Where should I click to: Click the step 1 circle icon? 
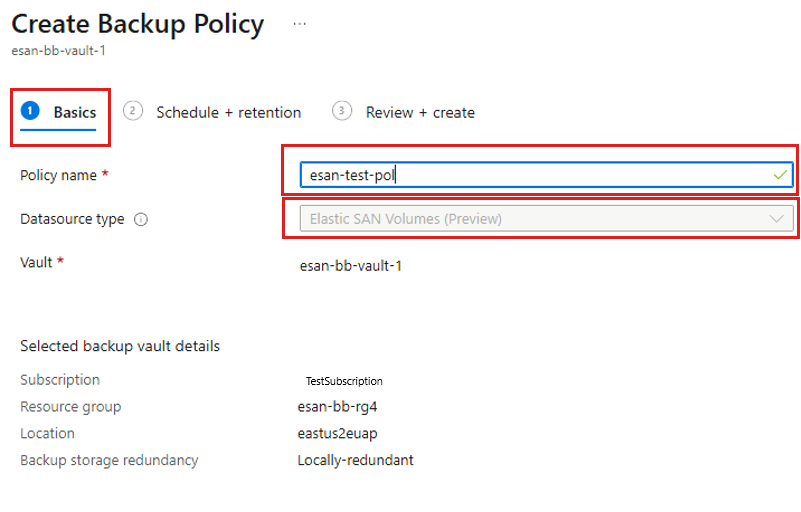tap(30, 110)
